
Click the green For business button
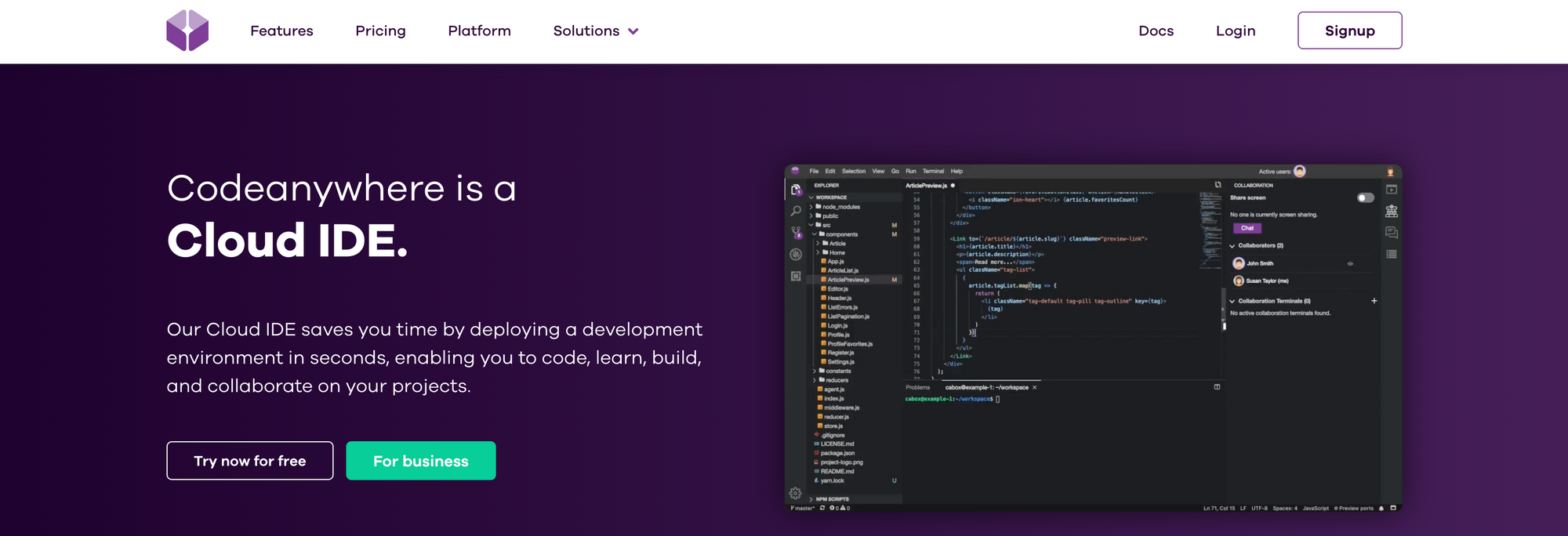421,461
